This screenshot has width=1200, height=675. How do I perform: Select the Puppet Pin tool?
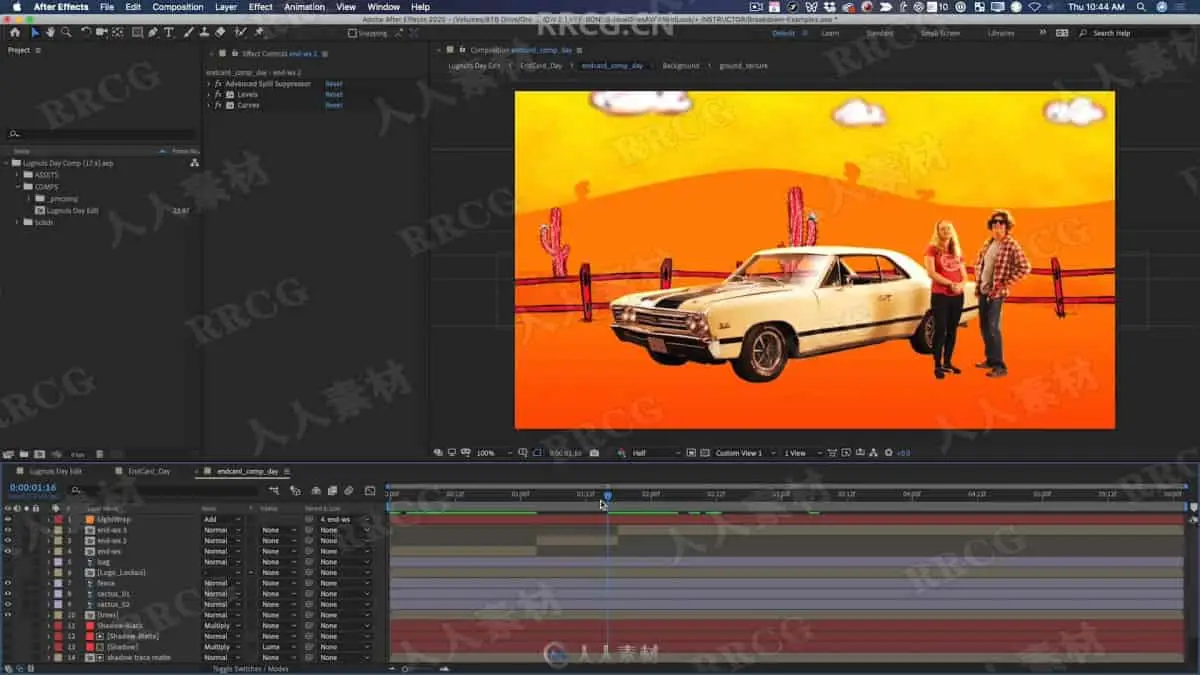258,32
